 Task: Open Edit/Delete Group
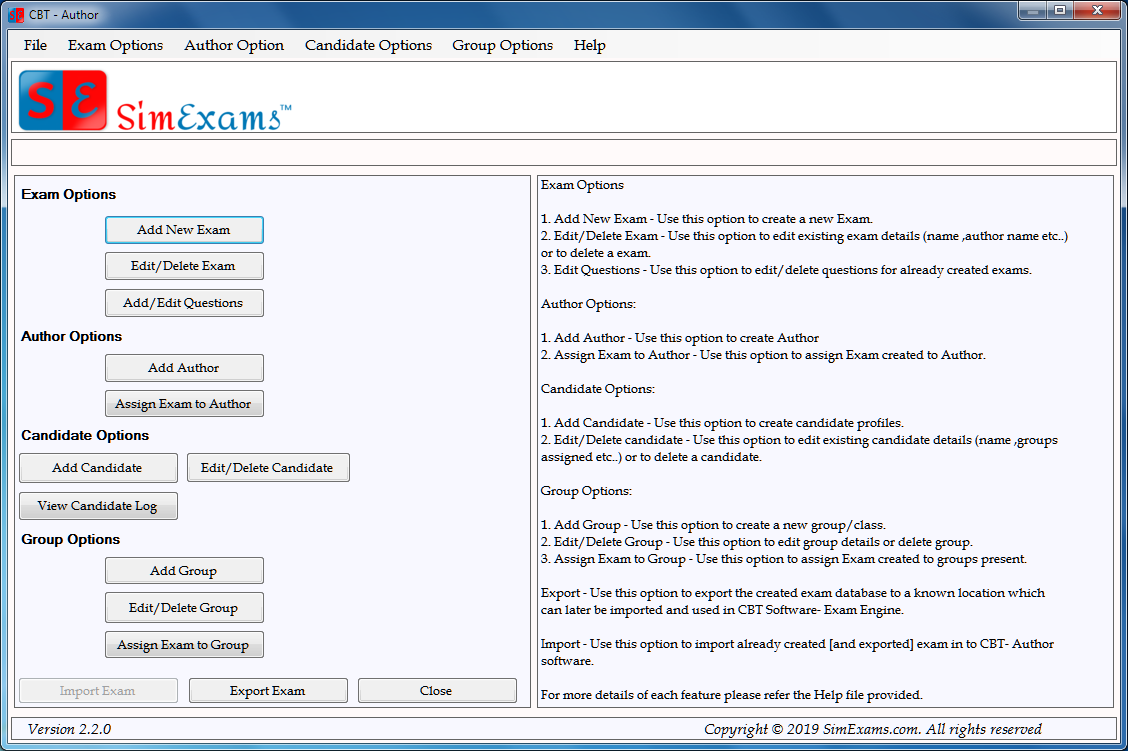click(184, 608)
